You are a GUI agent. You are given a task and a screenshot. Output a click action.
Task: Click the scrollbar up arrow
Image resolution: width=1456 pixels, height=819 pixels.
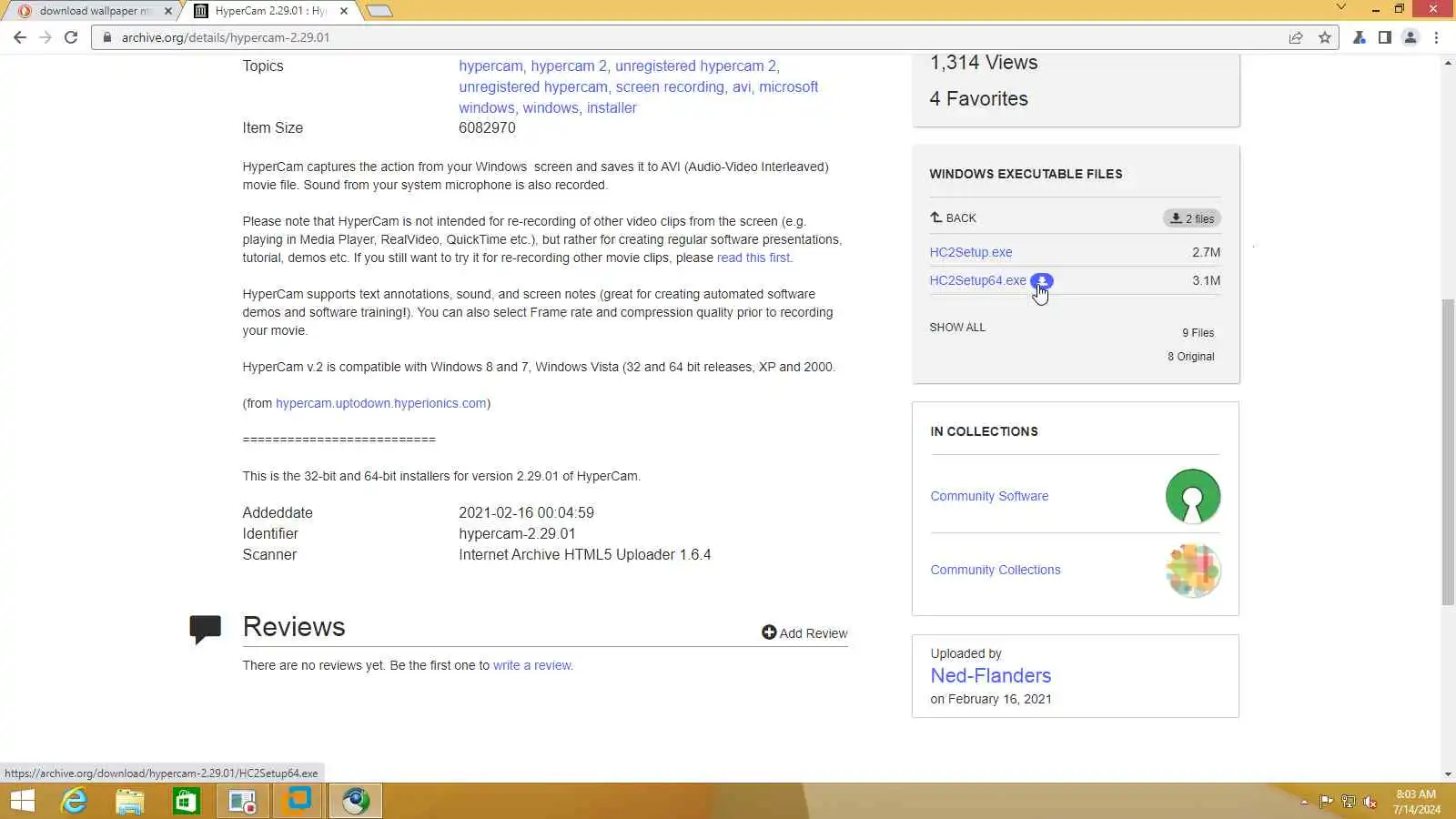1448,62
